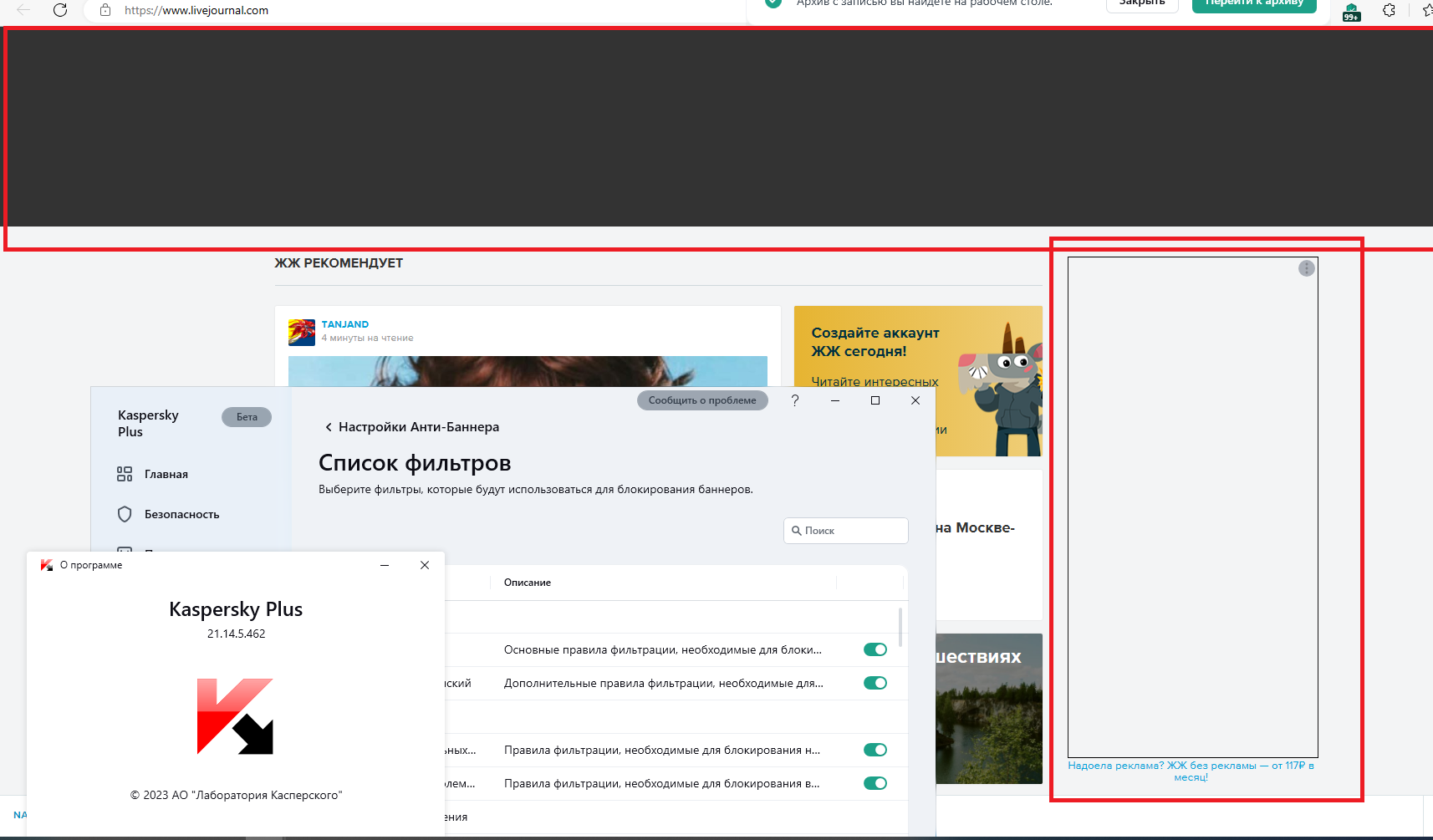Close the О программе window

(x=425, y=565)
